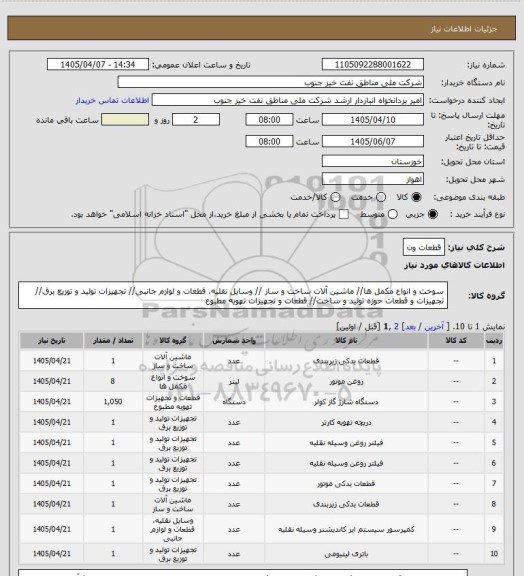Click دریچه تهویه کارتر item name
The height and width of the screenshot is (576, 524).
point(346,422)
